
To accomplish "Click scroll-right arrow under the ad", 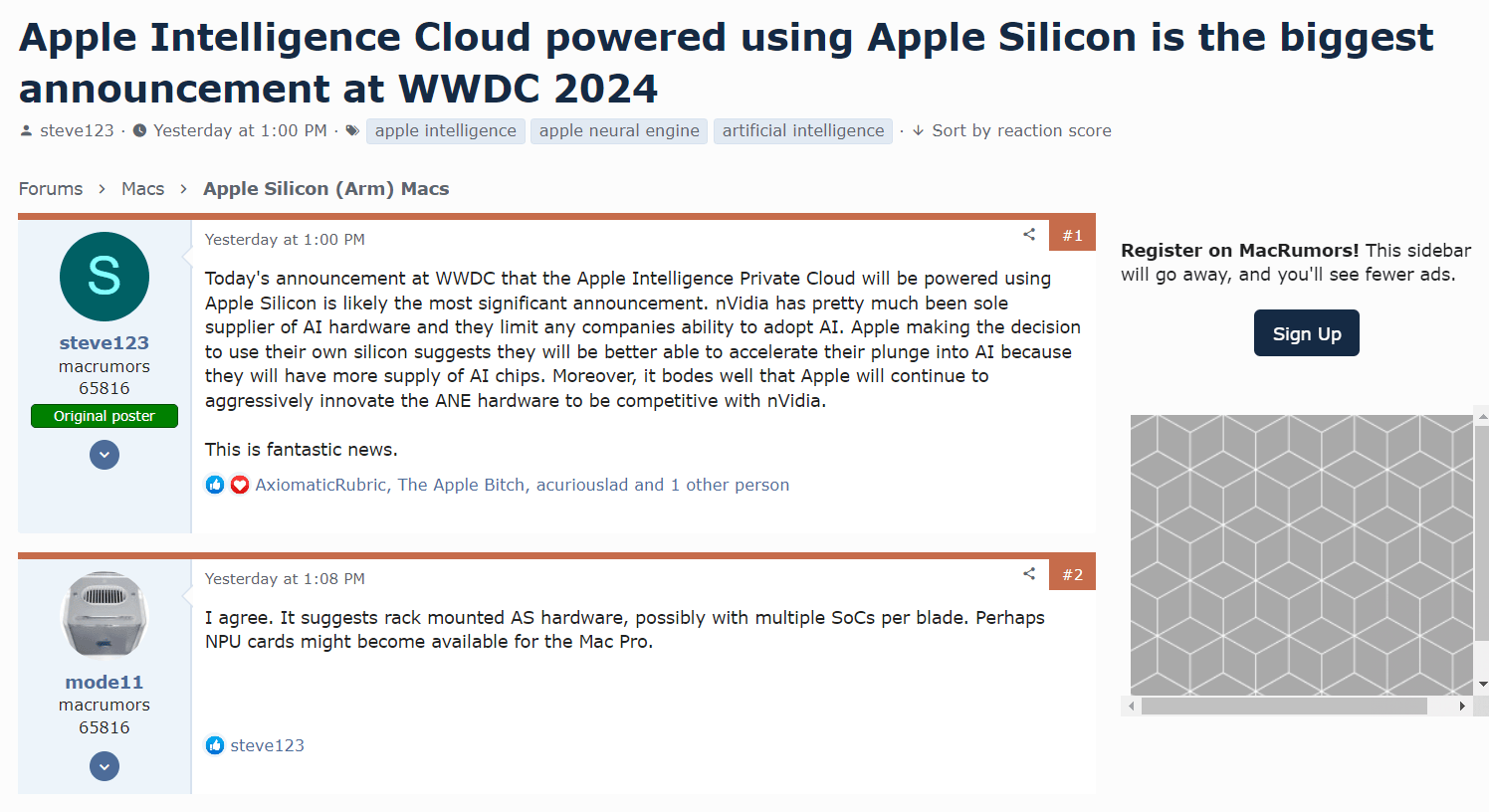I will coord(1461,706).
